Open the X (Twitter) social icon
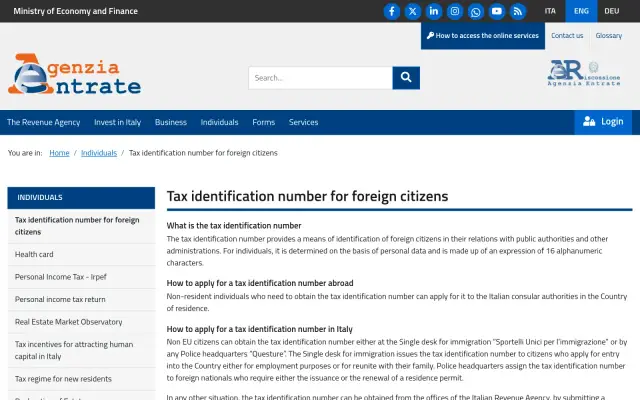Image resolution: width=640 pixels, height=400 pixels. pyautogui.click(x=413, y=11)
